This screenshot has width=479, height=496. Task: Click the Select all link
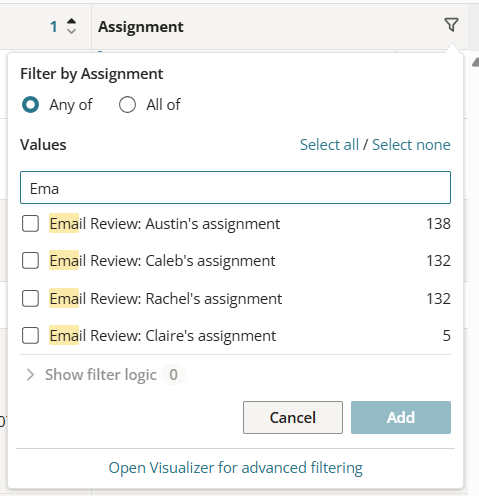329,145
